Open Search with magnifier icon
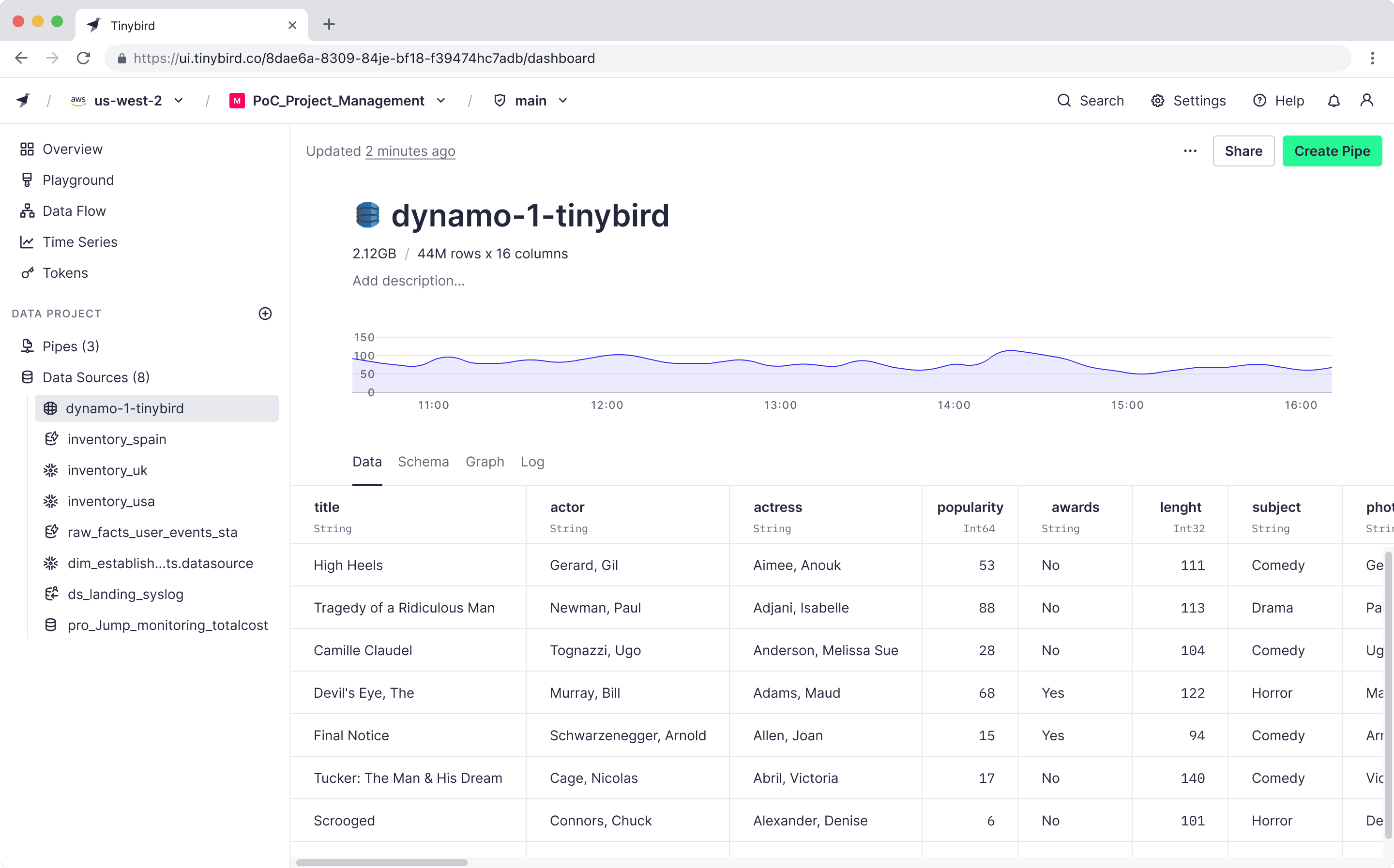 click(1064, 101)
